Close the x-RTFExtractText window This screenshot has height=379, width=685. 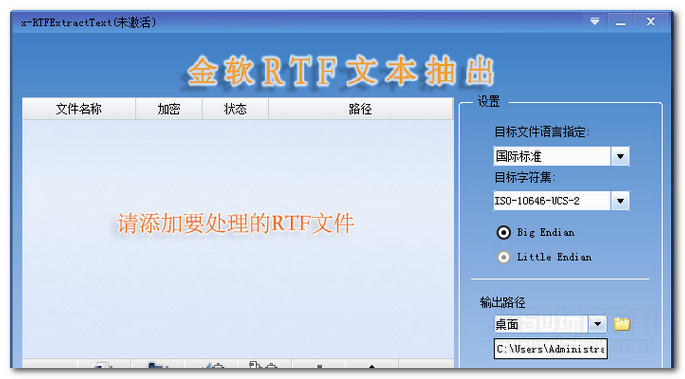[x=650, y=21]
